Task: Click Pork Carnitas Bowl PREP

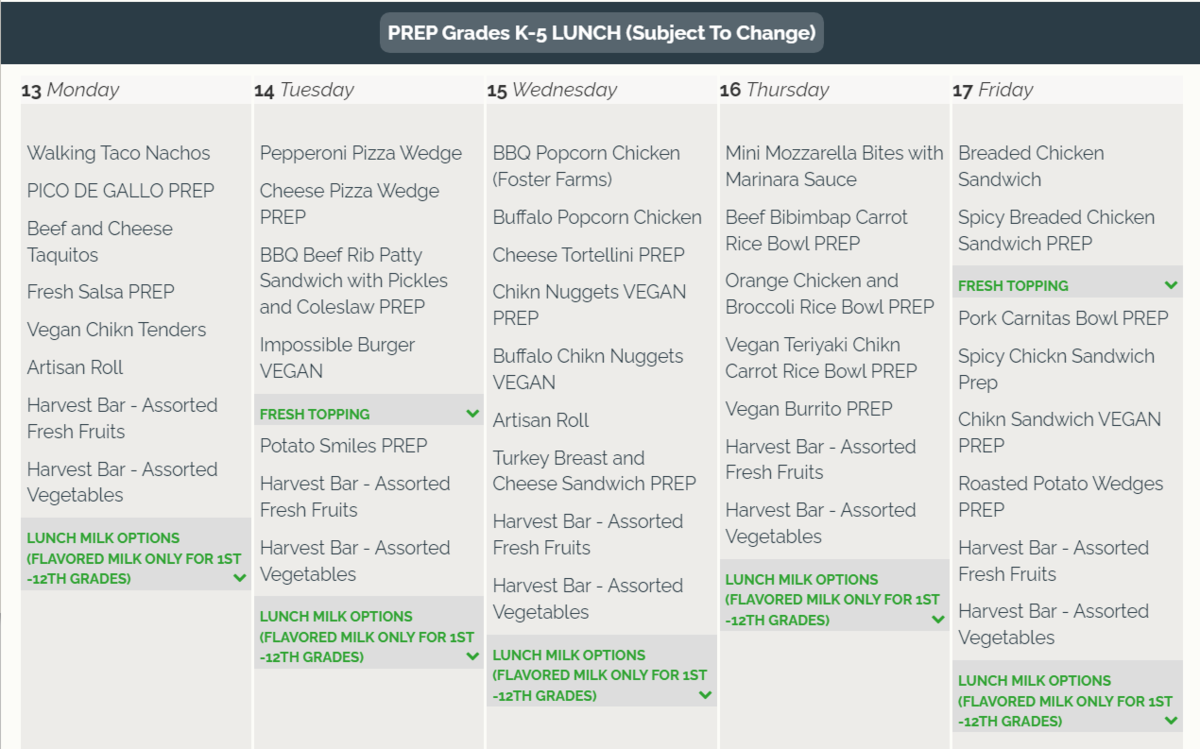Action: pyautogui.click(x=1062, y=318)
